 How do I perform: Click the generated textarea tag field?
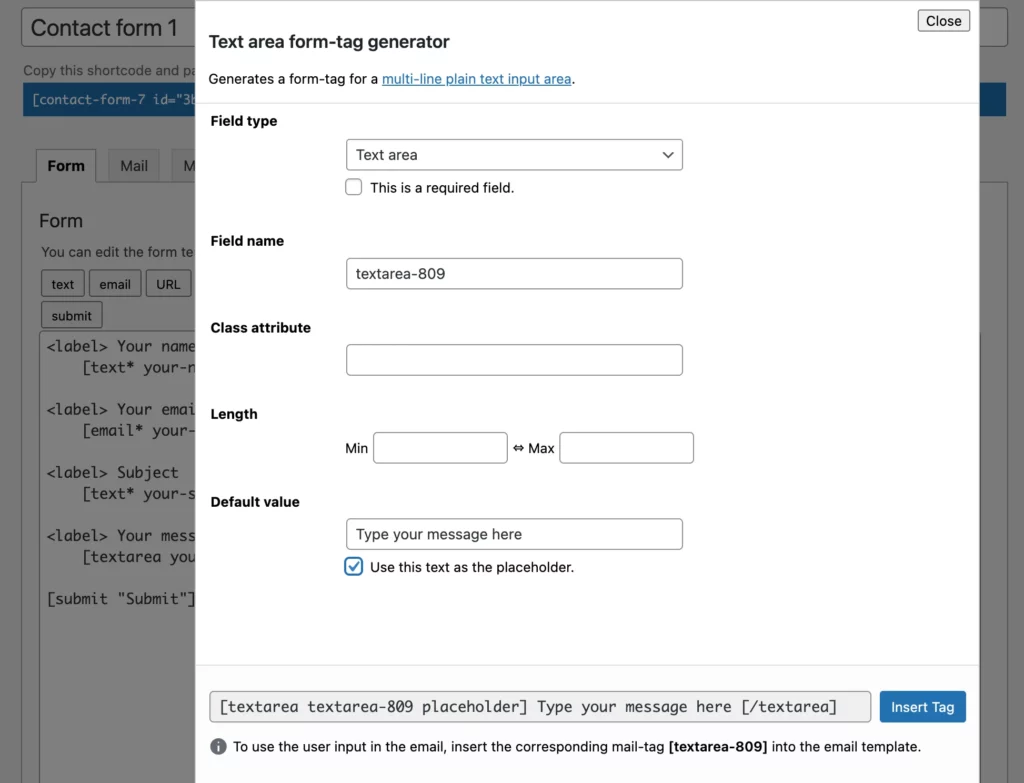point(540,707)
